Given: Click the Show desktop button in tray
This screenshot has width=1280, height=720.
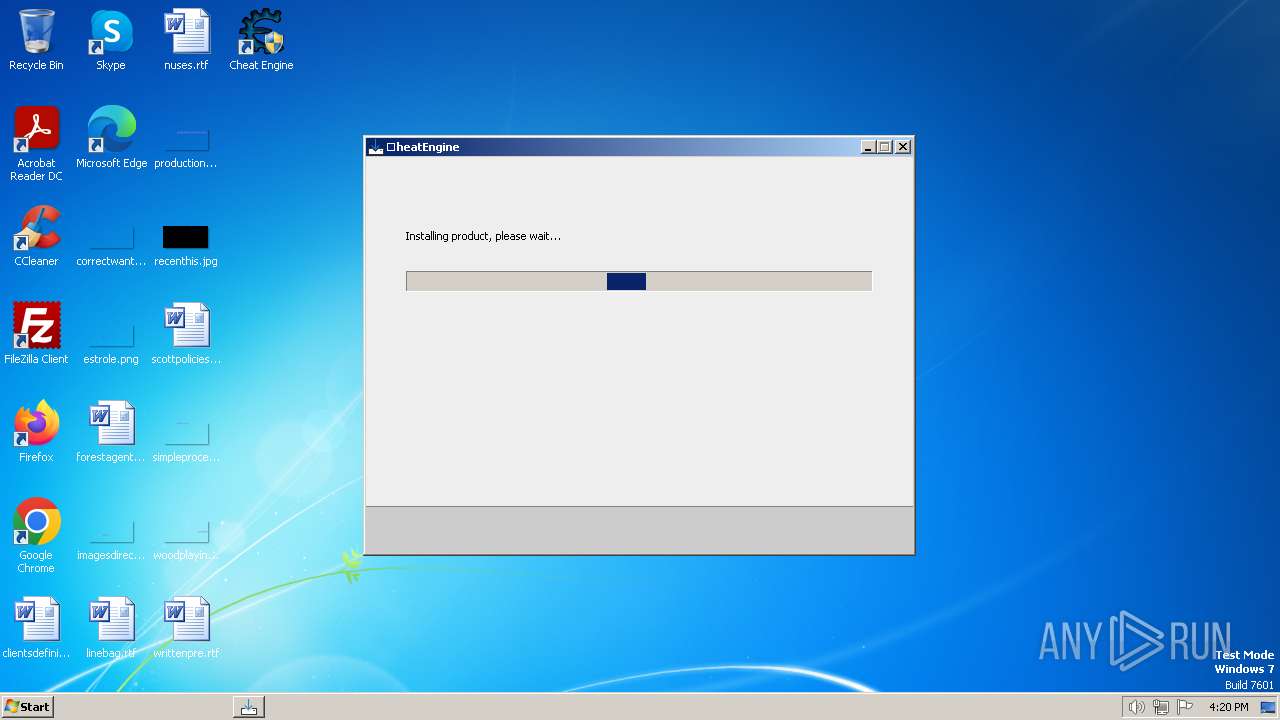Looking at the screenshot, I should [x=1268, y=707].
